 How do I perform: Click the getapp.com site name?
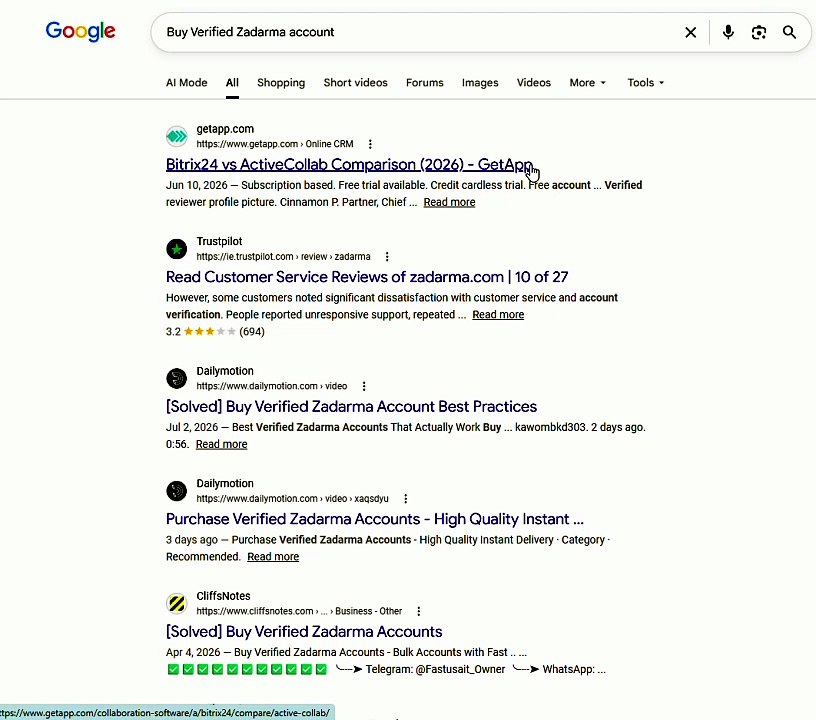[225, 129]
